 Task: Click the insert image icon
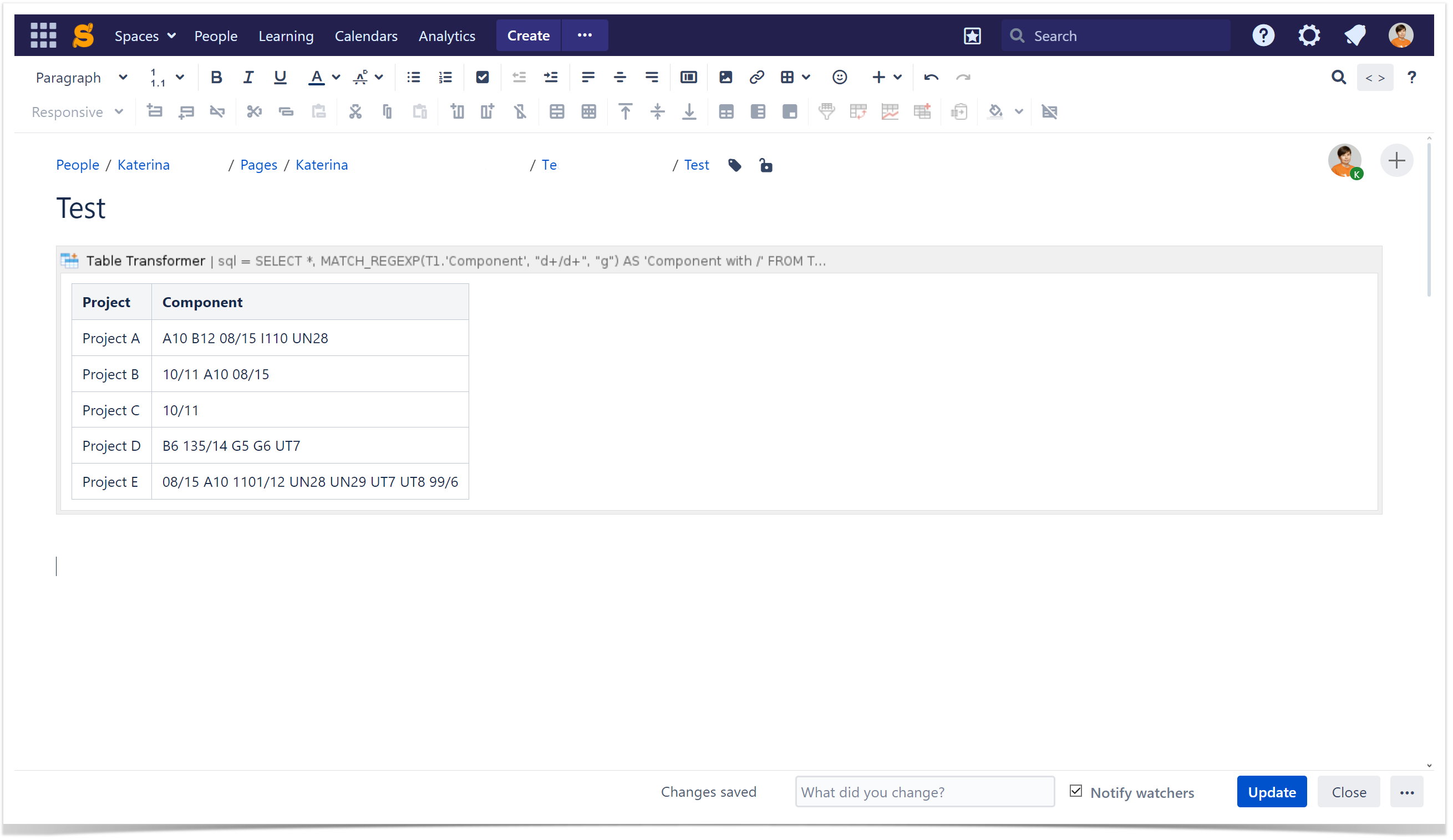pos(725,77)
